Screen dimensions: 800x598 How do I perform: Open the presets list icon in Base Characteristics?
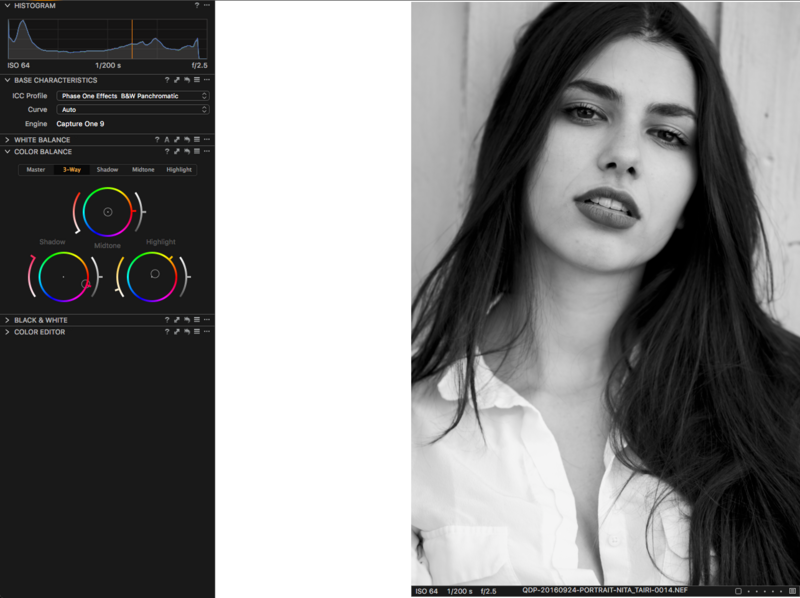[x=197, y=80]
